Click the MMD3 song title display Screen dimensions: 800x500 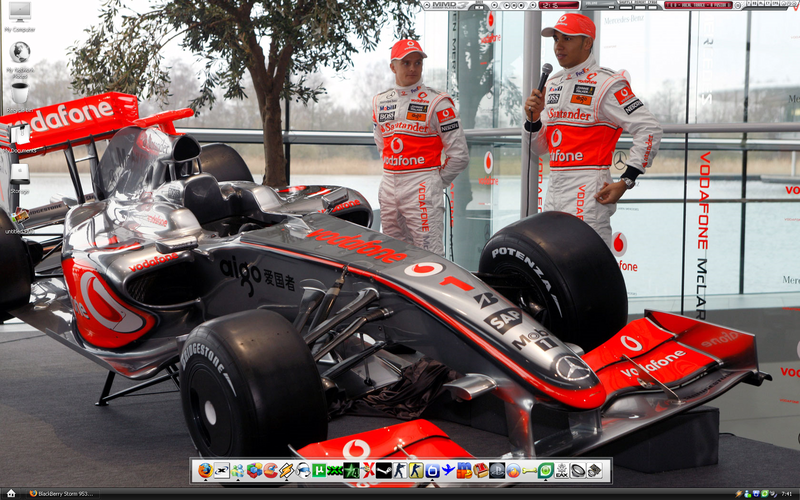pyautogui.click(x=698, y=5)
